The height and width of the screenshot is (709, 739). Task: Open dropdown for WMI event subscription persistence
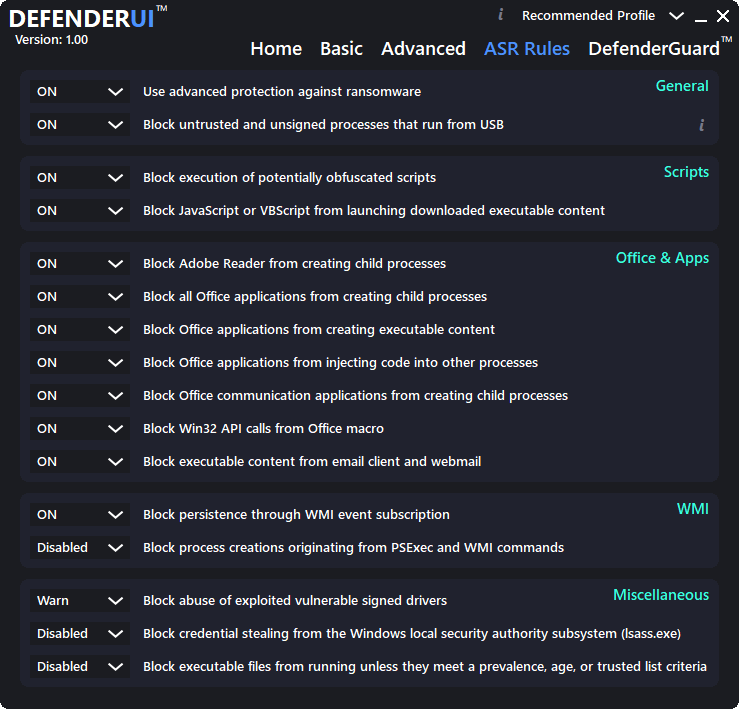(80, 514)
